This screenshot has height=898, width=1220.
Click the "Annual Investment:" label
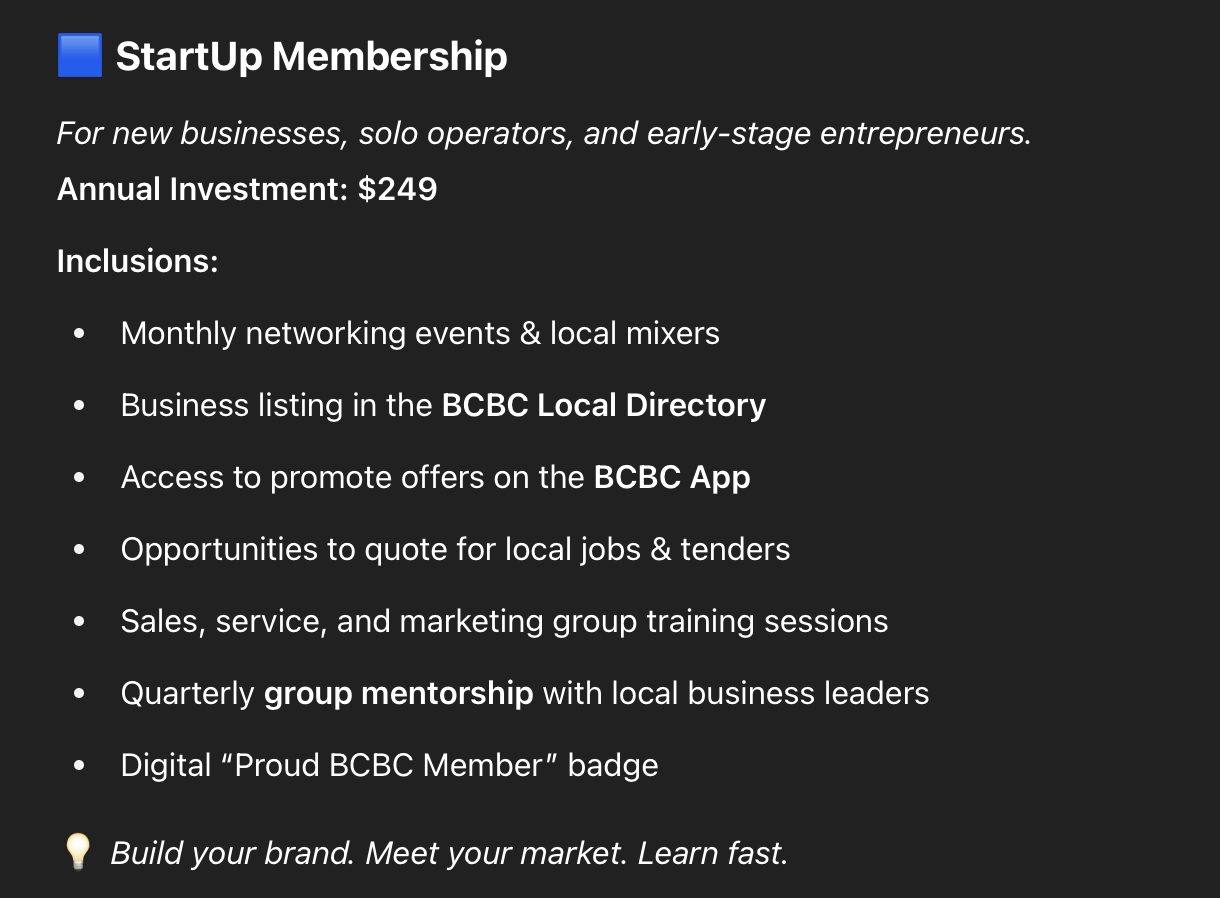201,189
